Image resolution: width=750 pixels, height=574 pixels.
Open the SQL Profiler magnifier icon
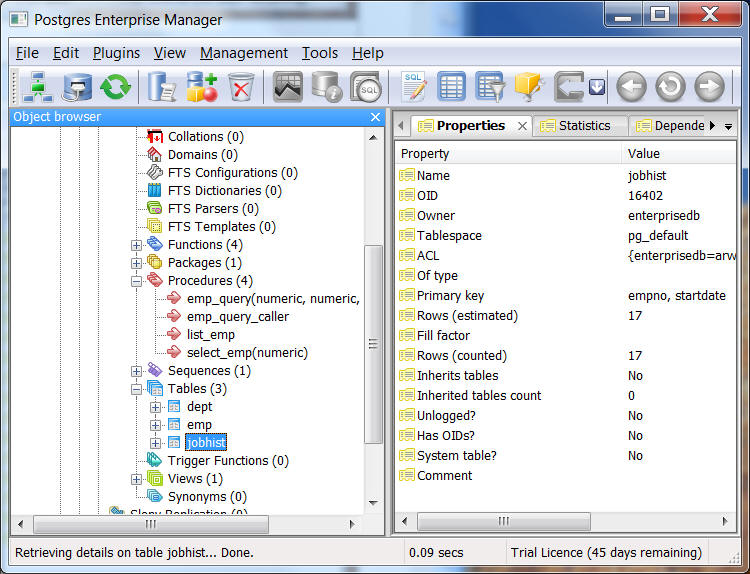pyautogui.click(x=366, y=87)
